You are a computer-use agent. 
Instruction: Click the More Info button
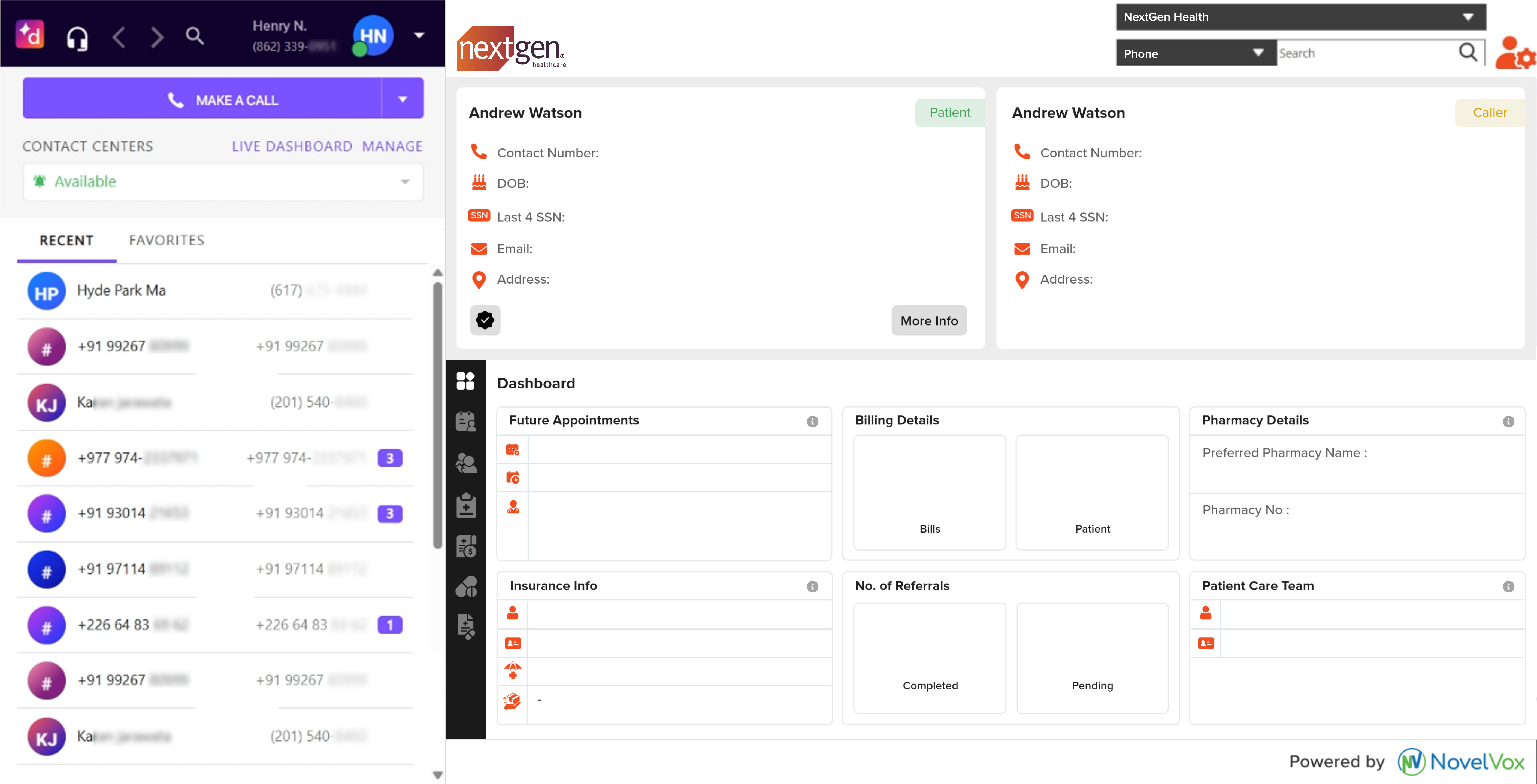(929, 320)
